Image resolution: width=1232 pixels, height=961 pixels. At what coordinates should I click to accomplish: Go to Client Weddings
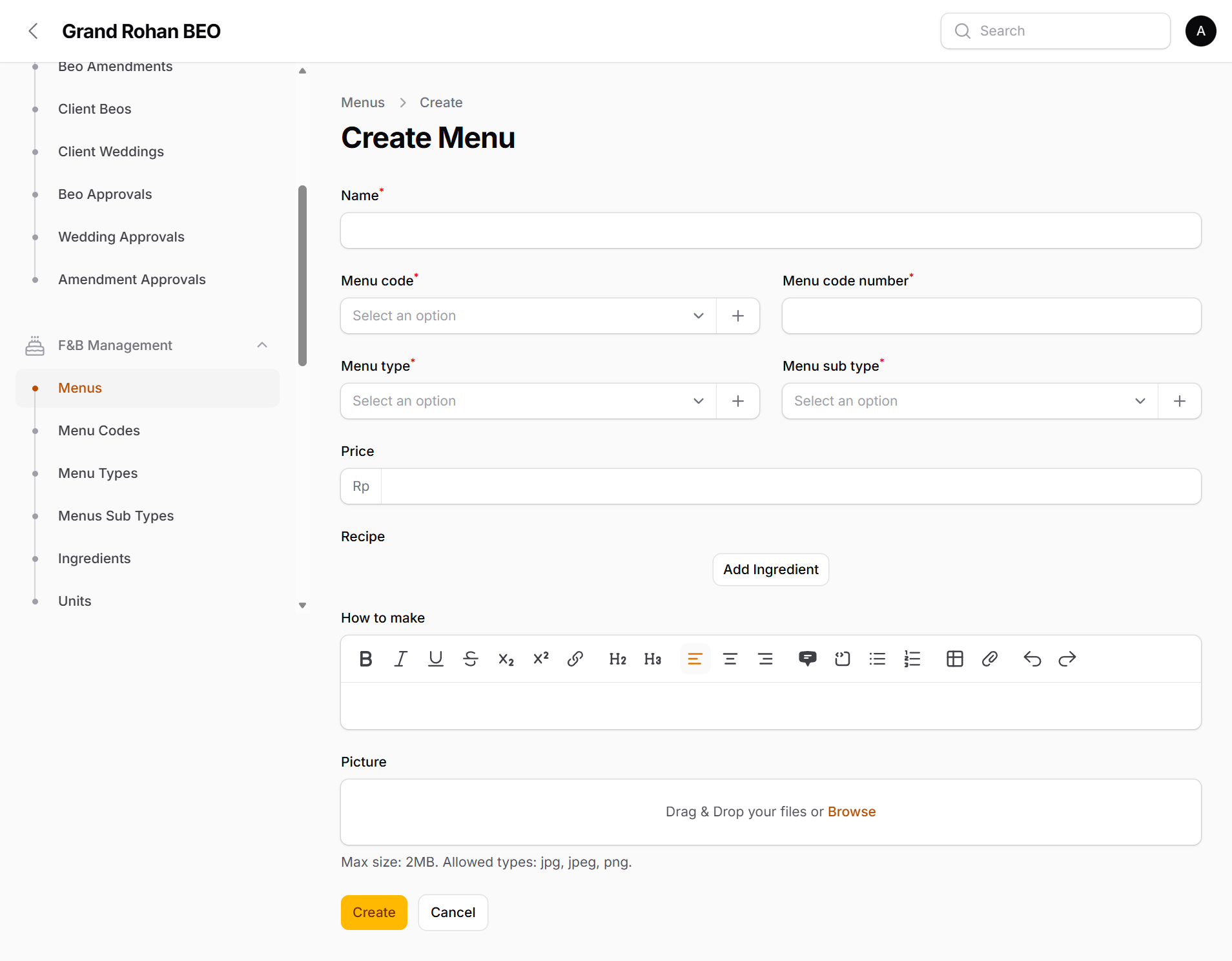tap(111, 152)
